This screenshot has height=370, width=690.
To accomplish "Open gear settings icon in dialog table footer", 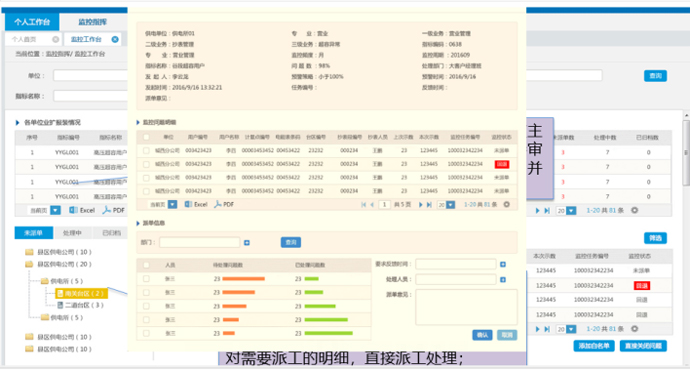I will 506,205.
